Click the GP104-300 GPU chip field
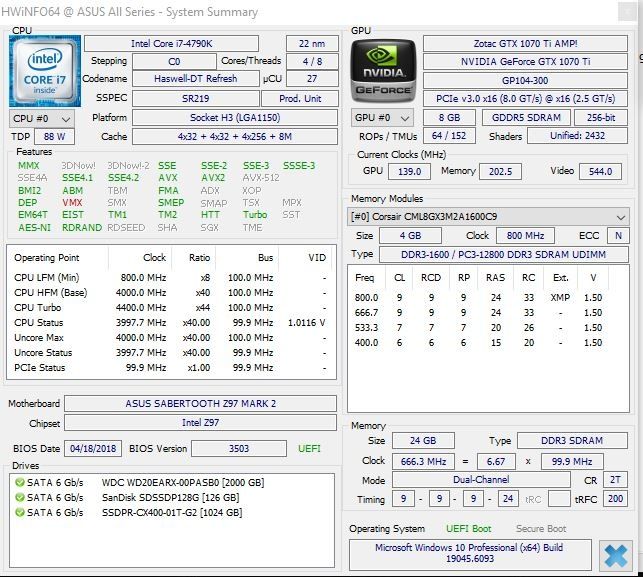The image size is (643, 577). (525, 80)
